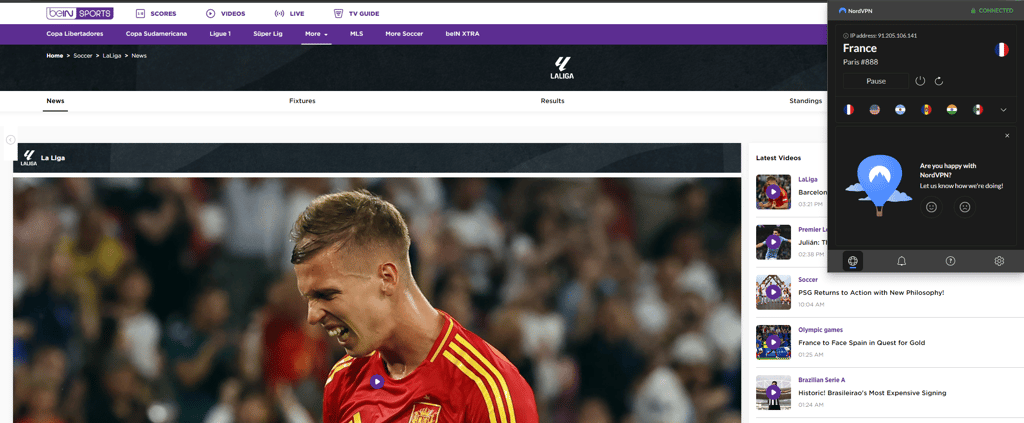The width and height of the screenshot is (1024, 423).
Task: Go to Copa Sudamericana page
Action: [x=156, y=33]
